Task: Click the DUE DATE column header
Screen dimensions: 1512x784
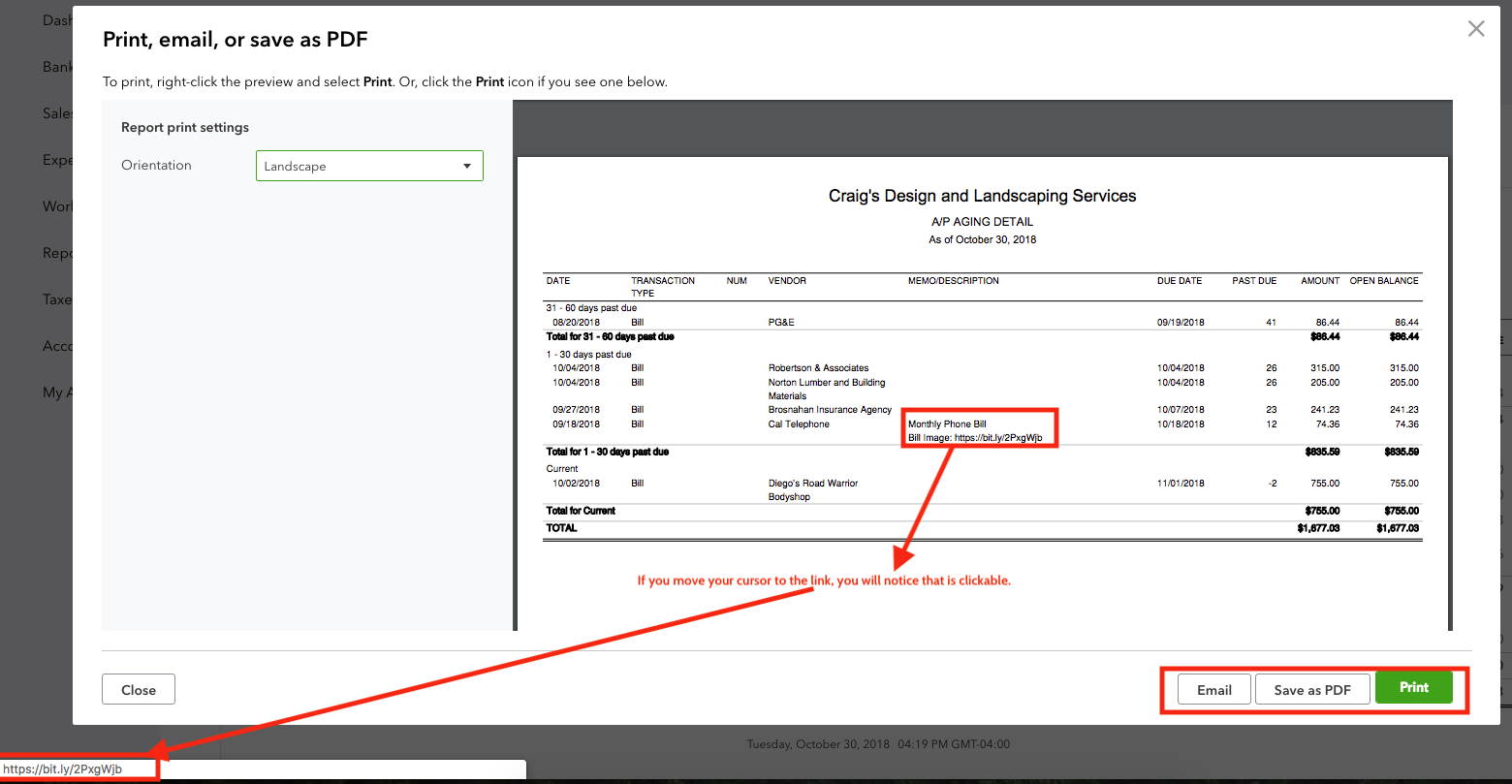Action: tap(1180, 281)
